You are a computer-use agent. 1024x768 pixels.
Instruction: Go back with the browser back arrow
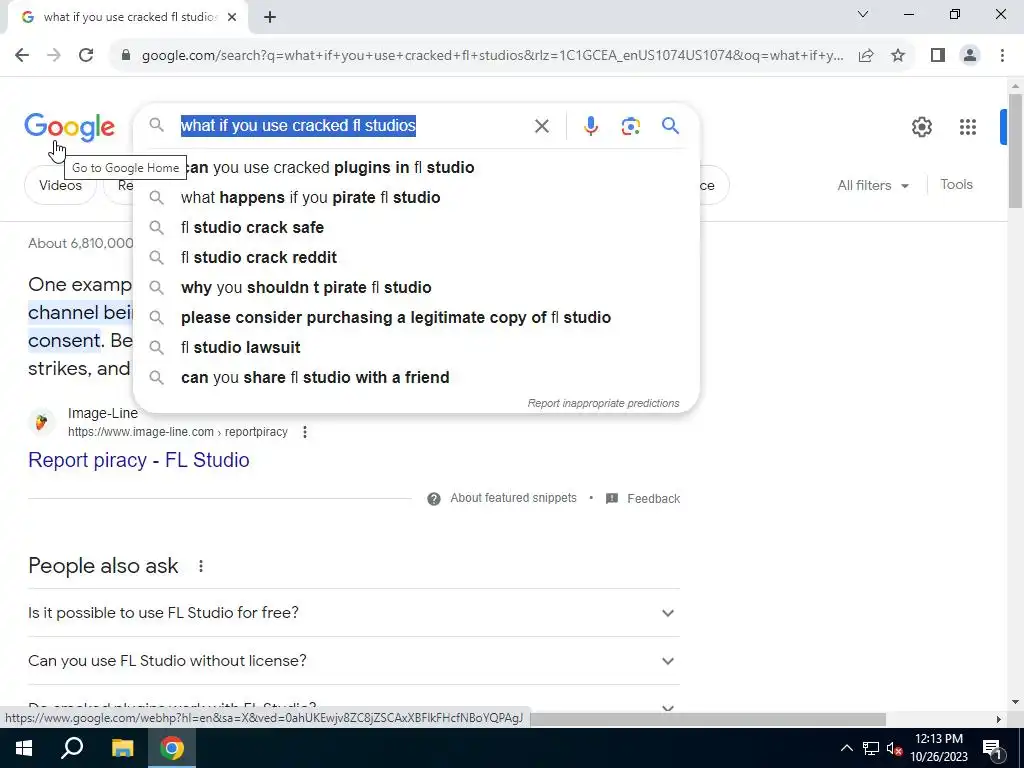tap(22, 55)
